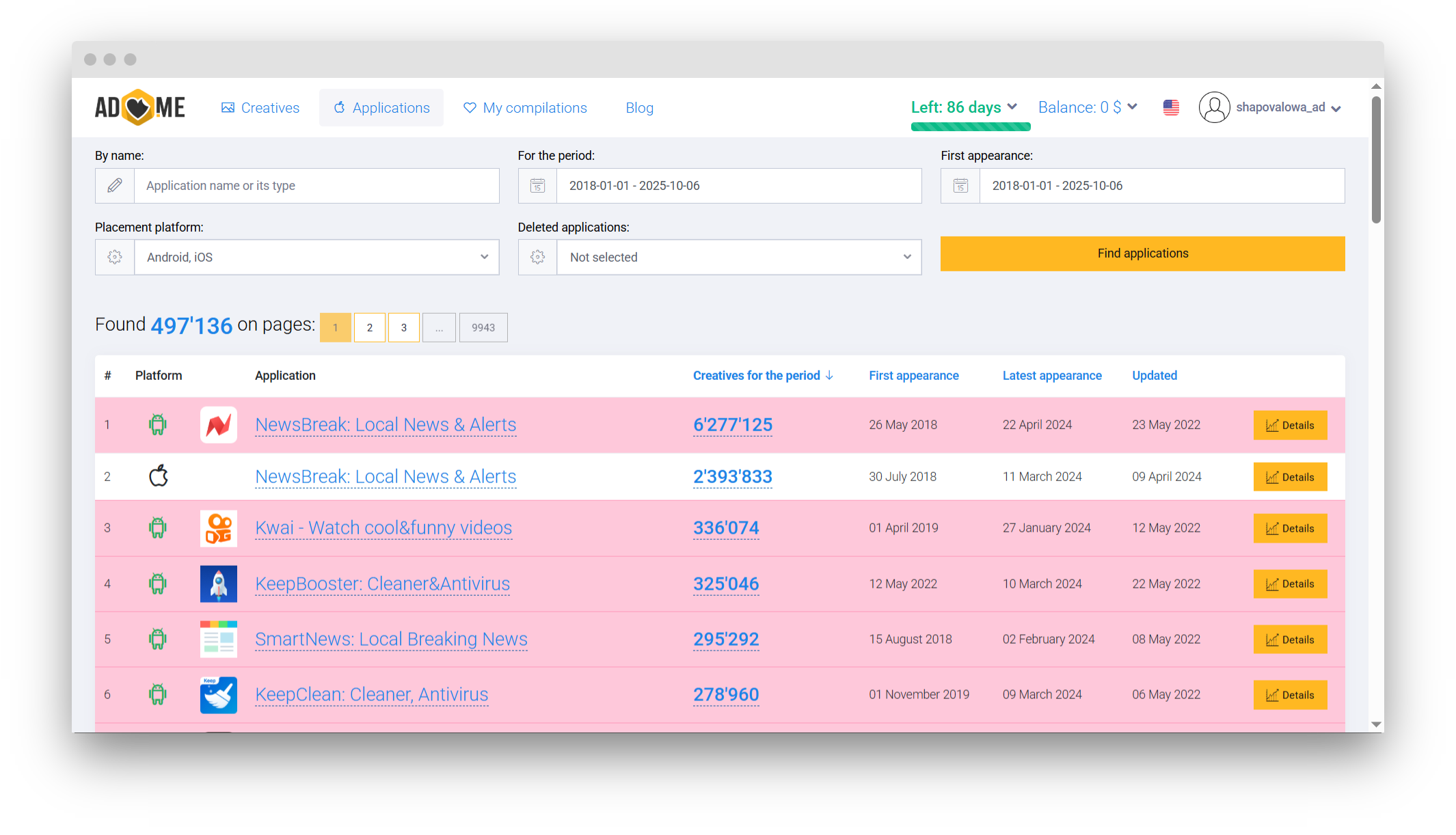Click the Ad.Me logo

(x=139, y=107)
